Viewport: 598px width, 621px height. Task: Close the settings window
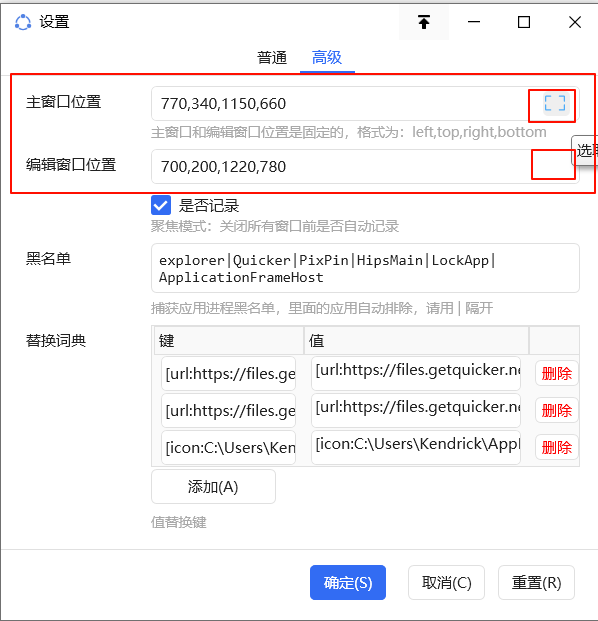(x=575, y=22)
